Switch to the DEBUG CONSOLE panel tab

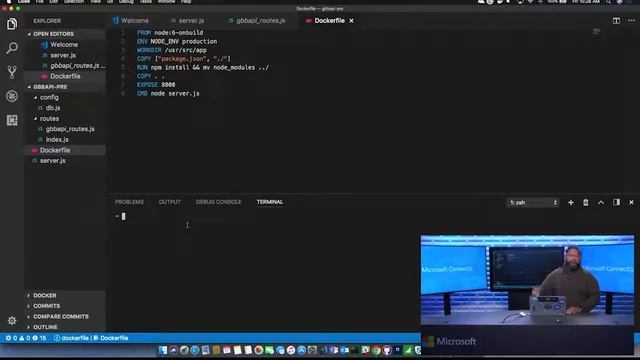click(x=218, y=202)
